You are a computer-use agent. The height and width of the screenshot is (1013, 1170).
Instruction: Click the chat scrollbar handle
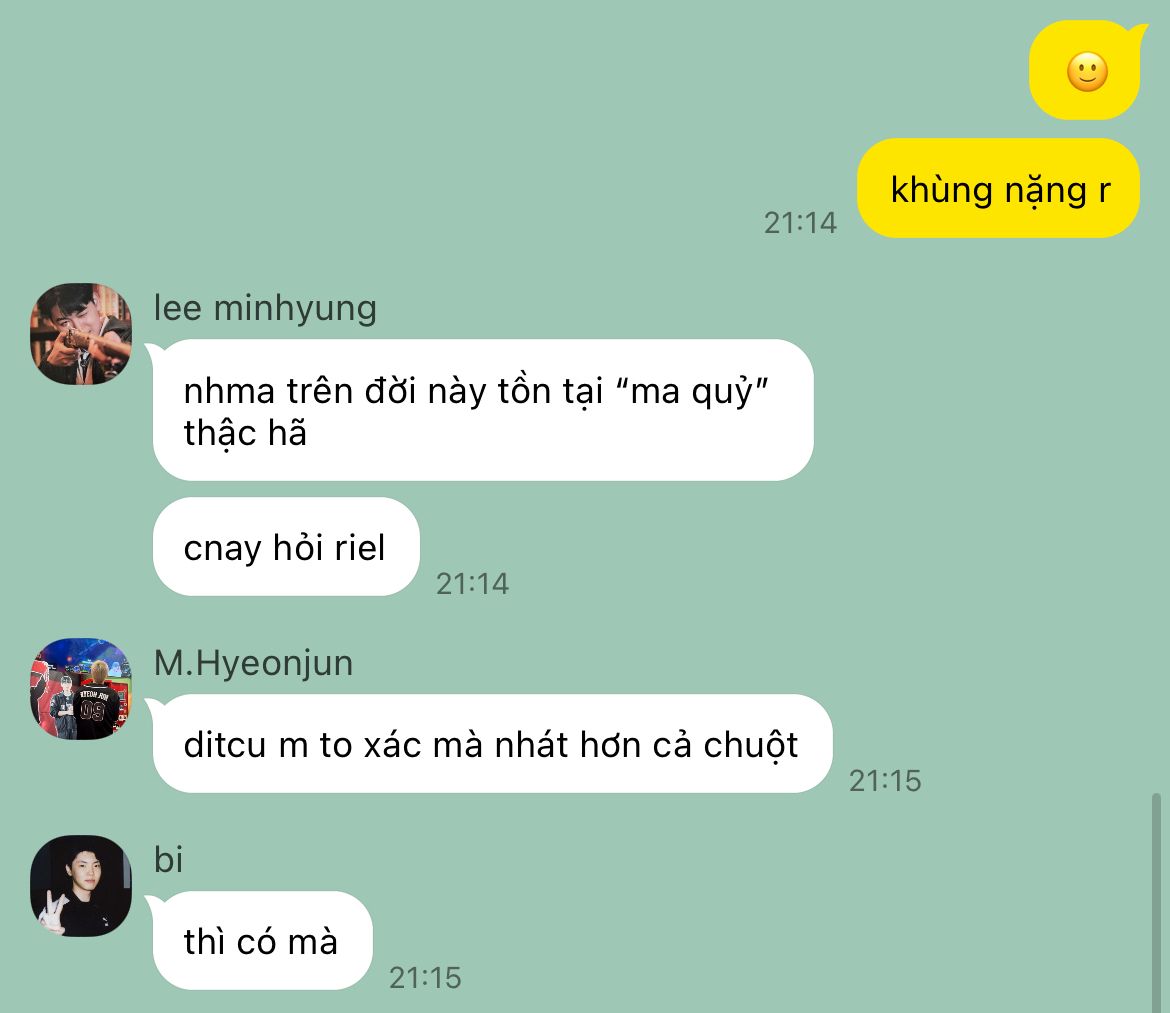(x=1156, y=903)
